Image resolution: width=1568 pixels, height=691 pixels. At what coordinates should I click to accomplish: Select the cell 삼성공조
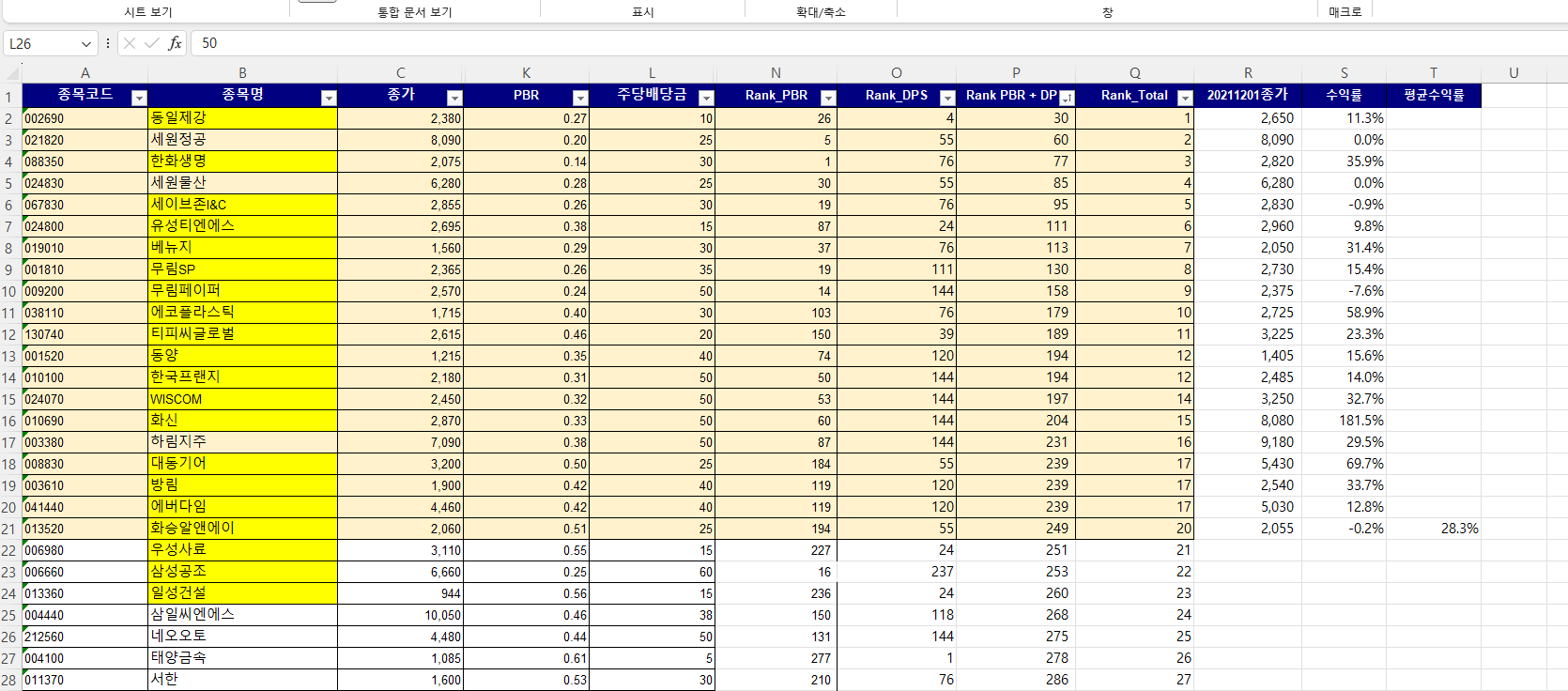tap(242, 572)
